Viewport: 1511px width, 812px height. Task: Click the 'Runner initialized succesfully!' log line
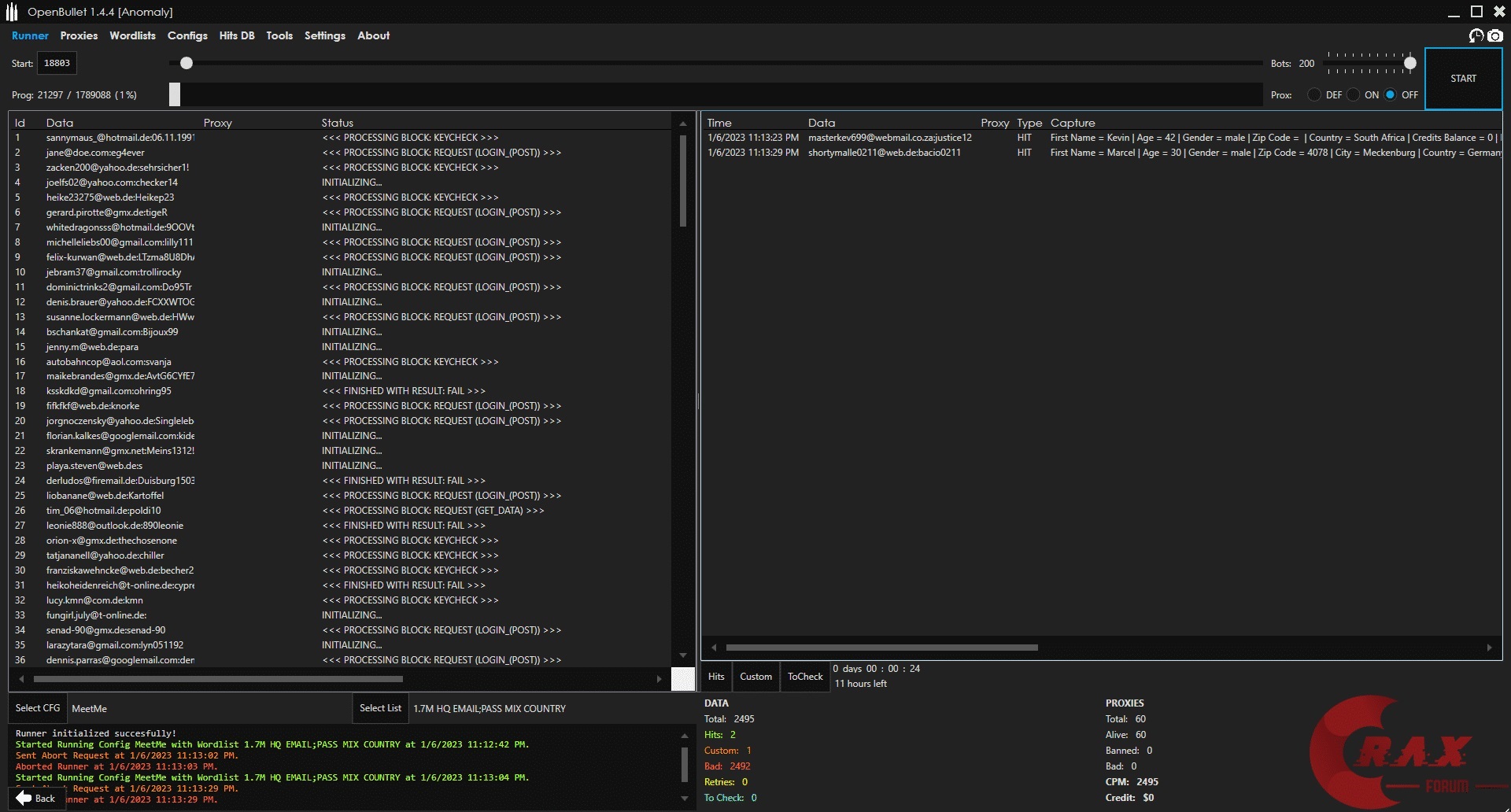coord(96,733)
